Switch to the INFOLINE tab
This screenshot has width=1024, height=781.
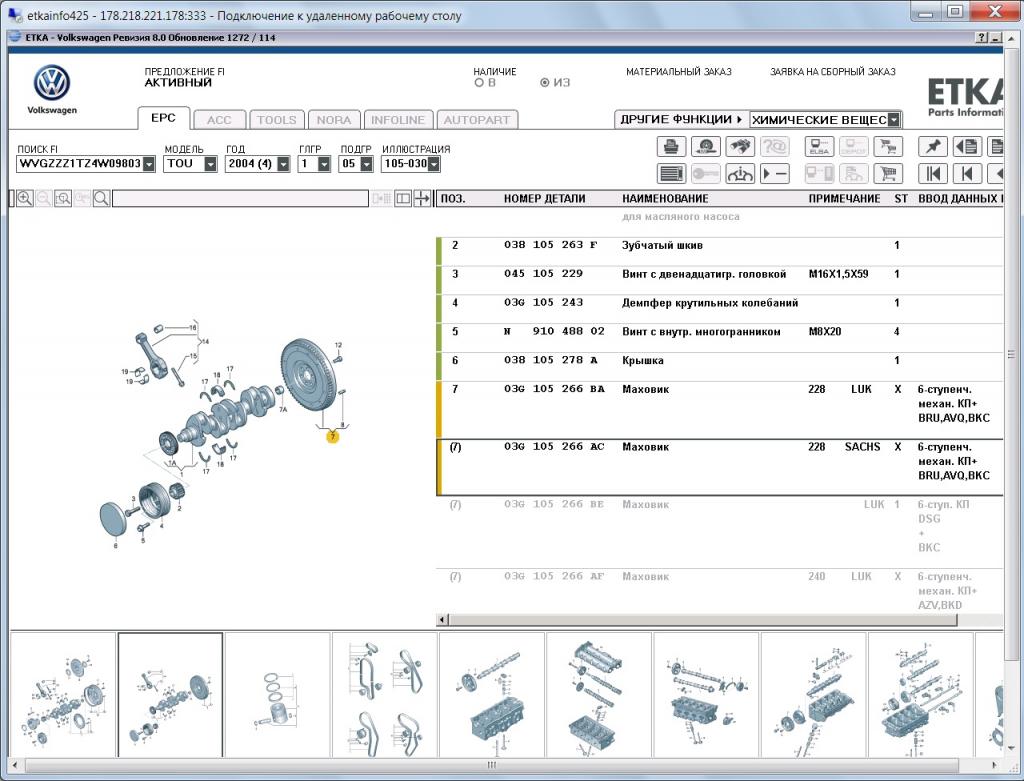coord(398,120)
